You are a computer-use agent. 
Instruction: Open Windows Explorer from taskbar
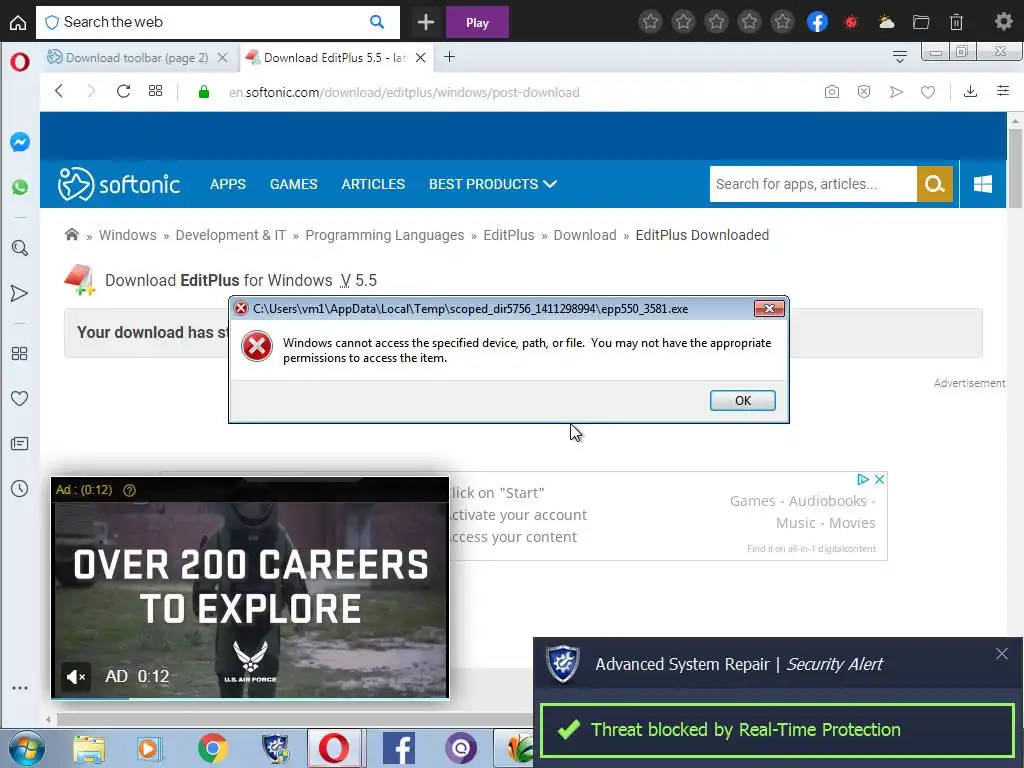point(89,749)
